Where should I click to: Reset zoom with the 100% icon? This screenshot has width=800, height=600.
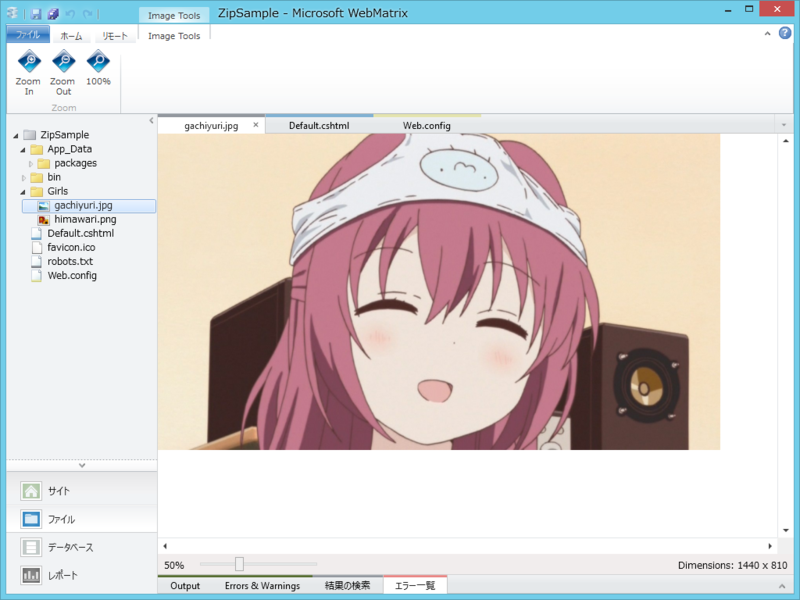[x=98, y=62]
